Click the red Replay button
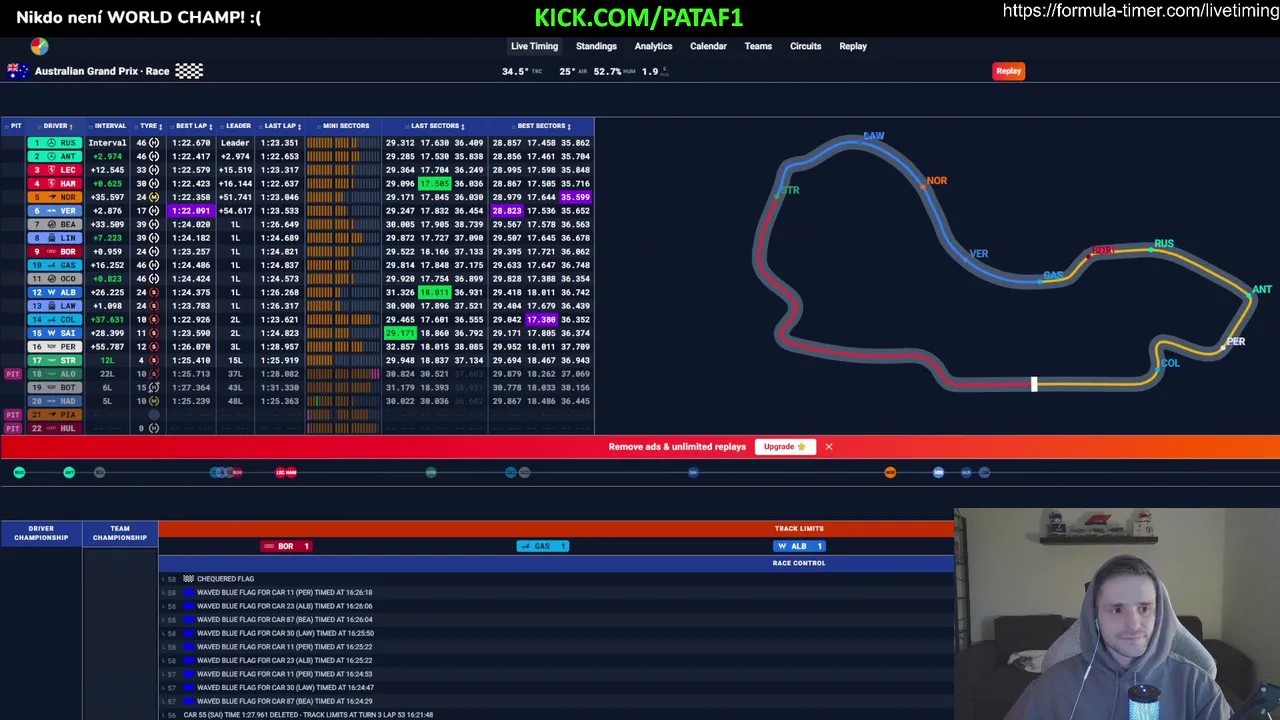Image resolution: width=1280 pixels, height=720 pixels. [1008, 71]
